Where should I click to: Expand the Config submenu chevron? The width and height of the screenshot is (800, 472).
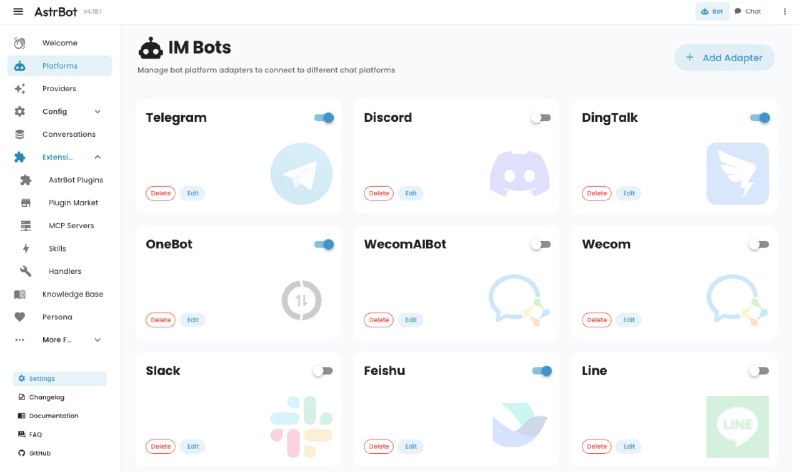[x=97, y=111]
